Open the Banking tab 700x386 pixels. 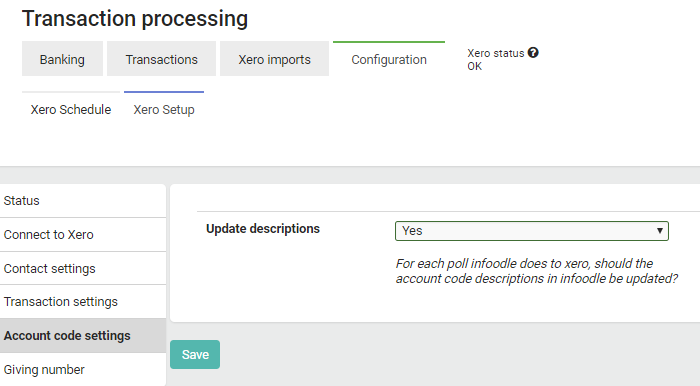coord(62,59)
